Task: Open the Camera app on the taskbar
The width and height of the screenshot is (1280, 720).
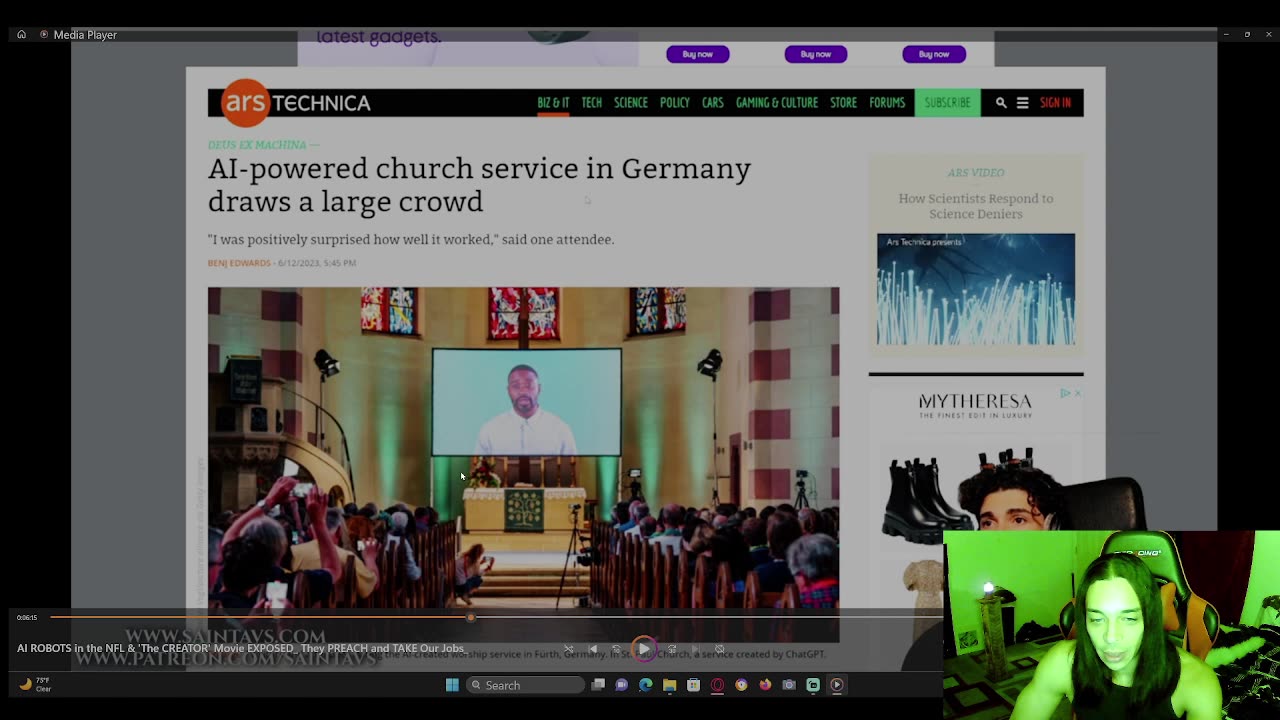Action: pos(789,685)
